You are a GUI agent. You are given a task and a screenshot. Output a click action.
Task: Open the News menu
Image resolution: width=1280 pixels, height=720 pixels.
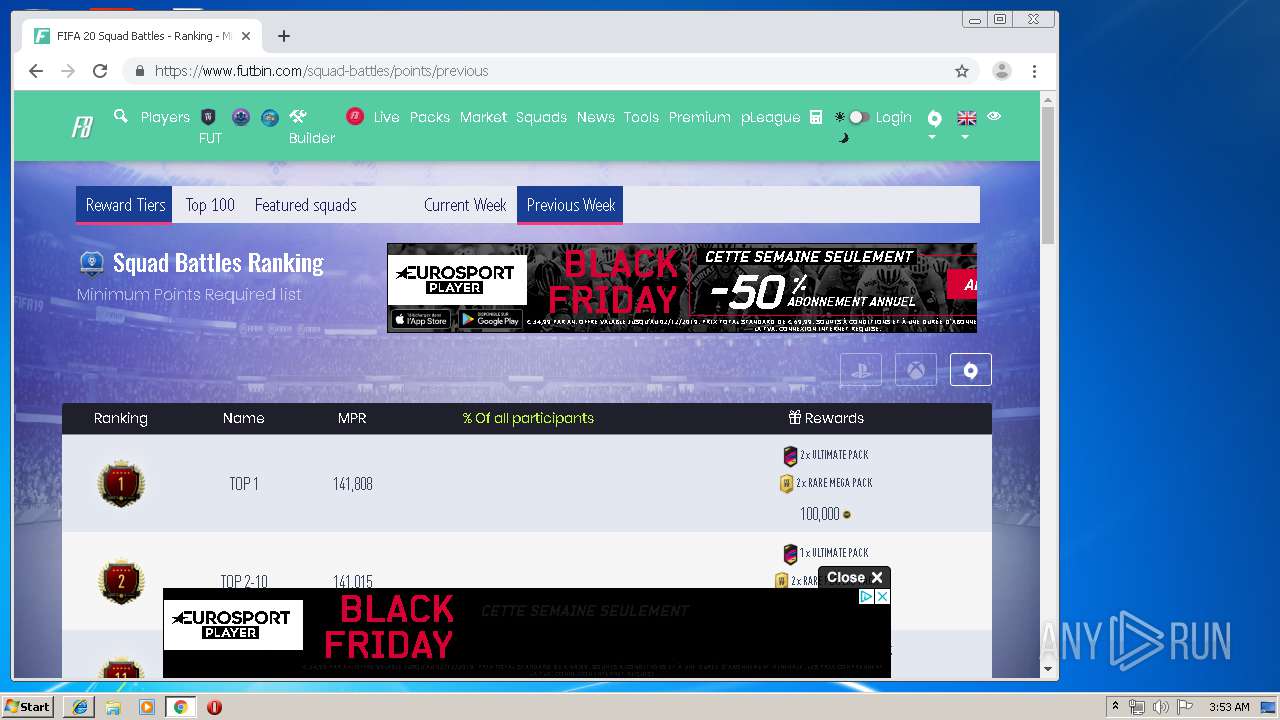(x=595, y=117)
